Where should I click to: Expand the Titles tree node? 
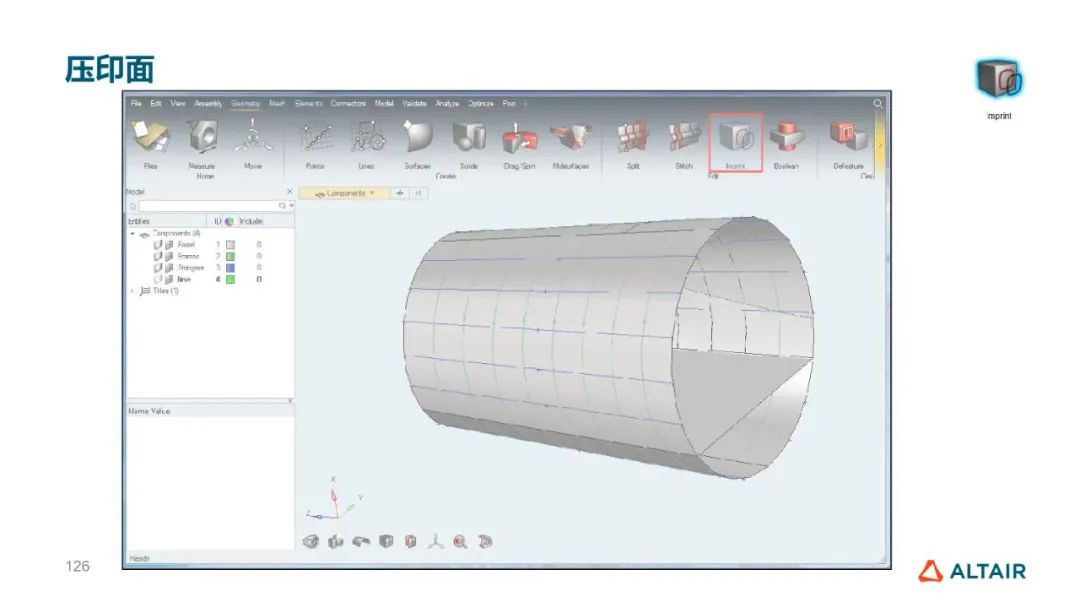tap(132, 291)
